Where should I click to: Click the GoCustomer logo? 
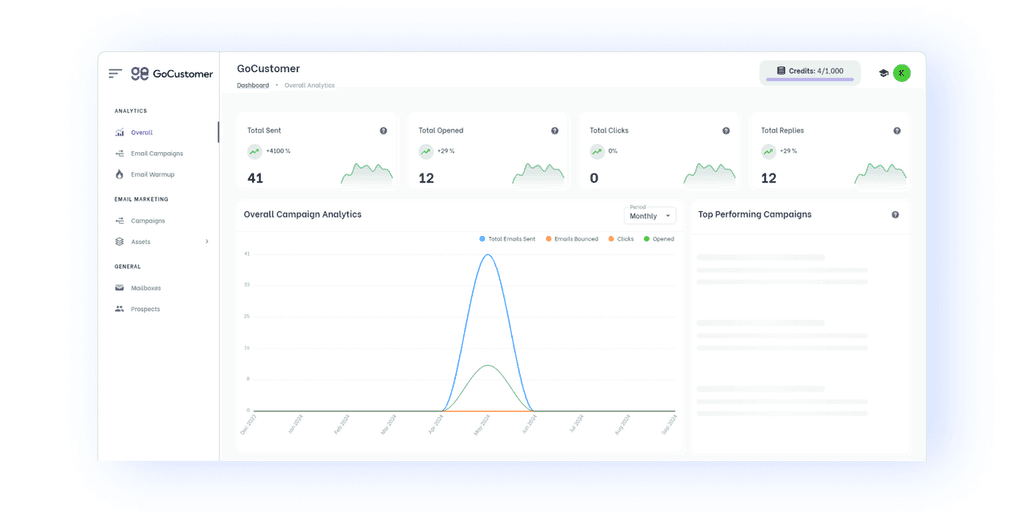pos(172,74)
